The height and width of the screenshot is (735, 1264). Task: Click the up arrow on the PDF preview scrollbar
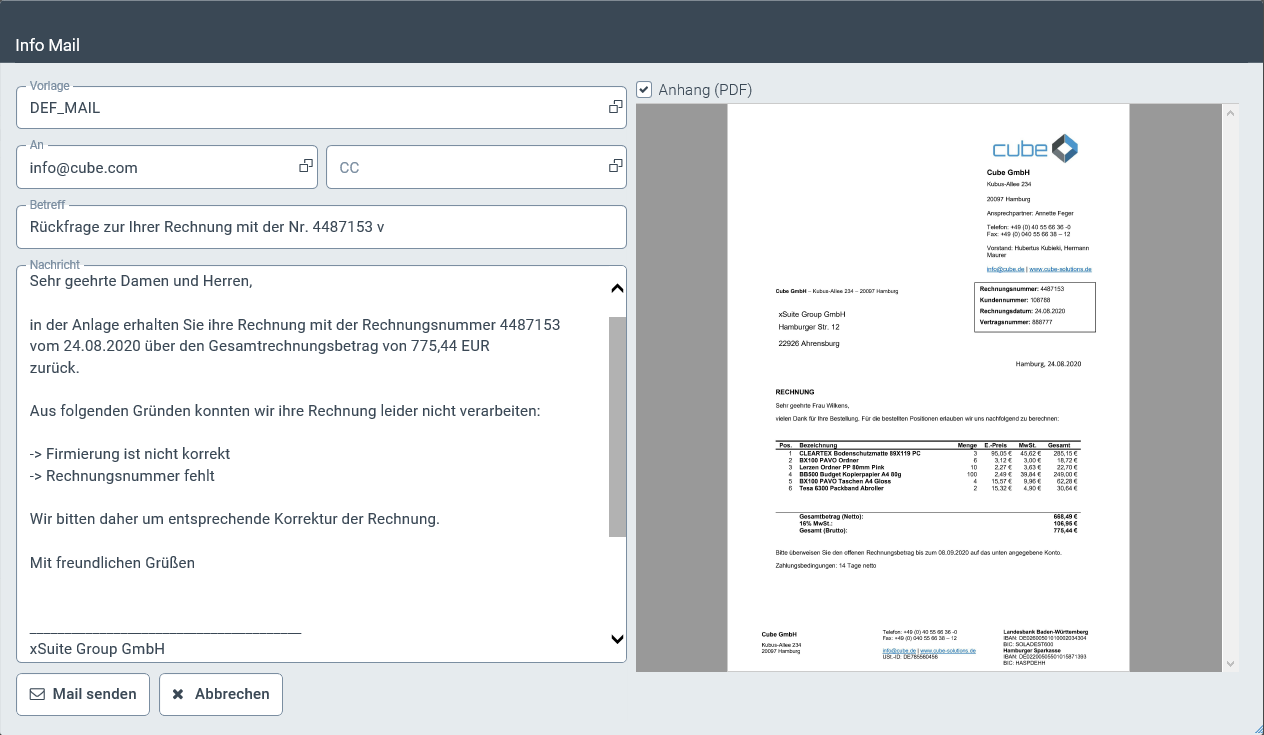click(x=1230, y=111)
